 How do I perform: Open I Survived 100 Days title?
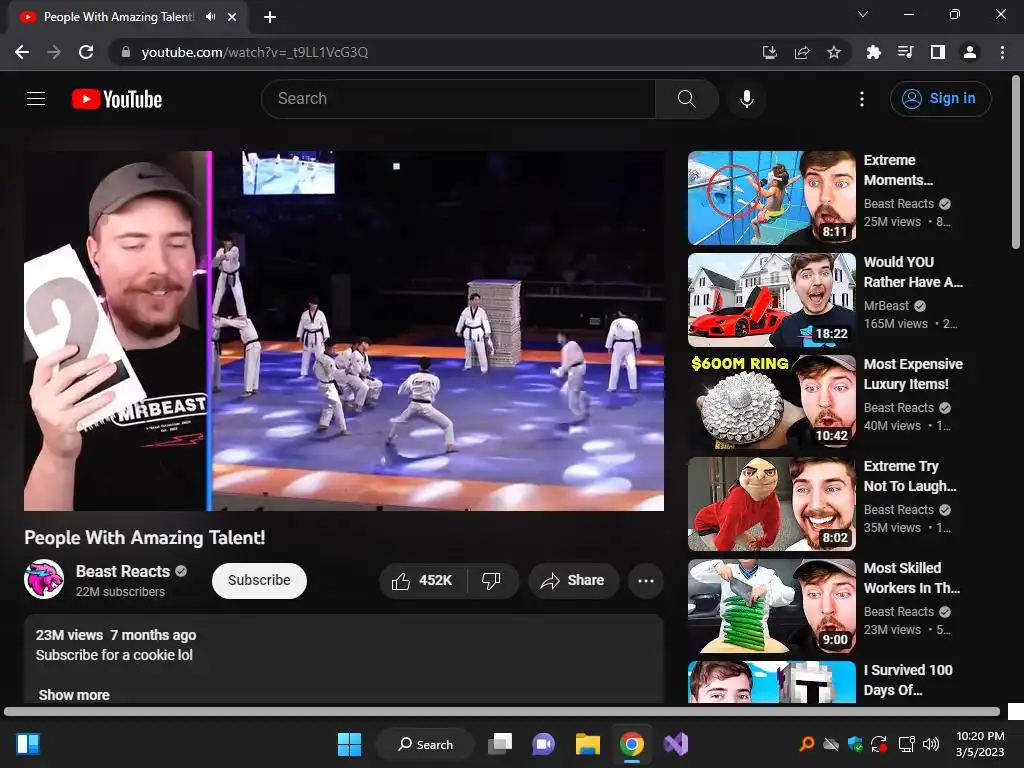(x=908, y=680)
